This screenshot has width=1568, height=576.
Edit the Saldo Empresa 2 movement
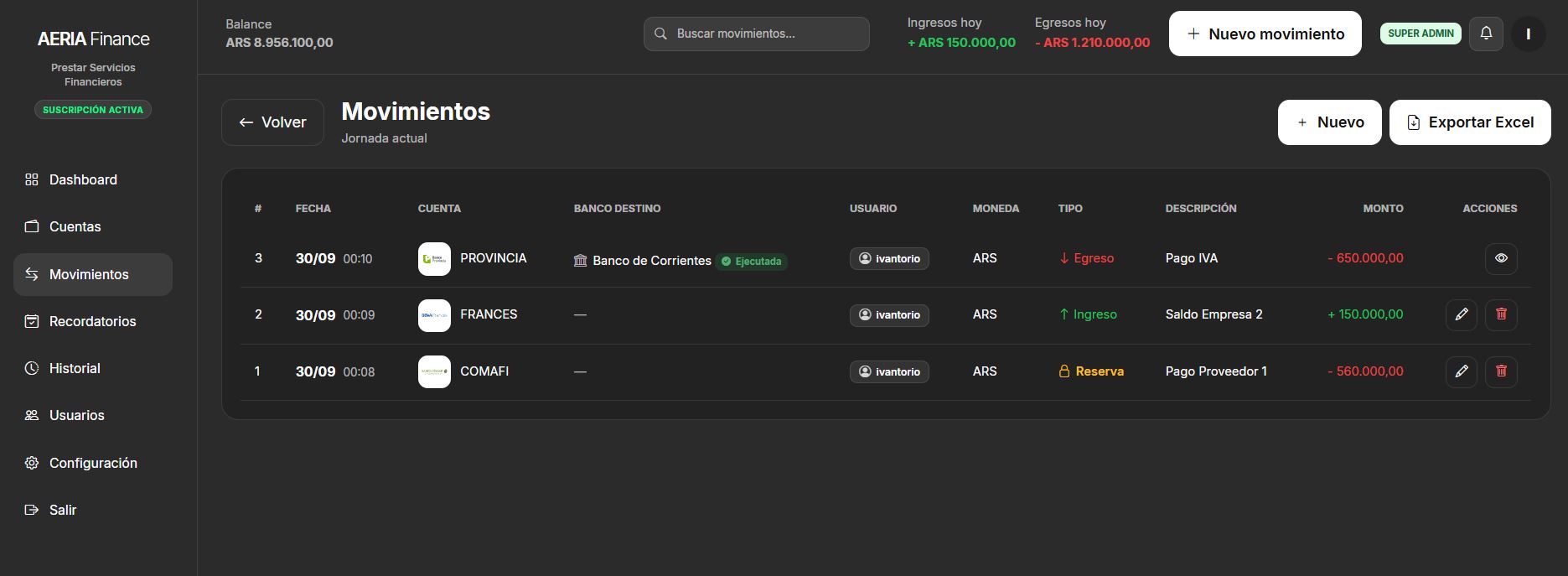pos(1462,314)
